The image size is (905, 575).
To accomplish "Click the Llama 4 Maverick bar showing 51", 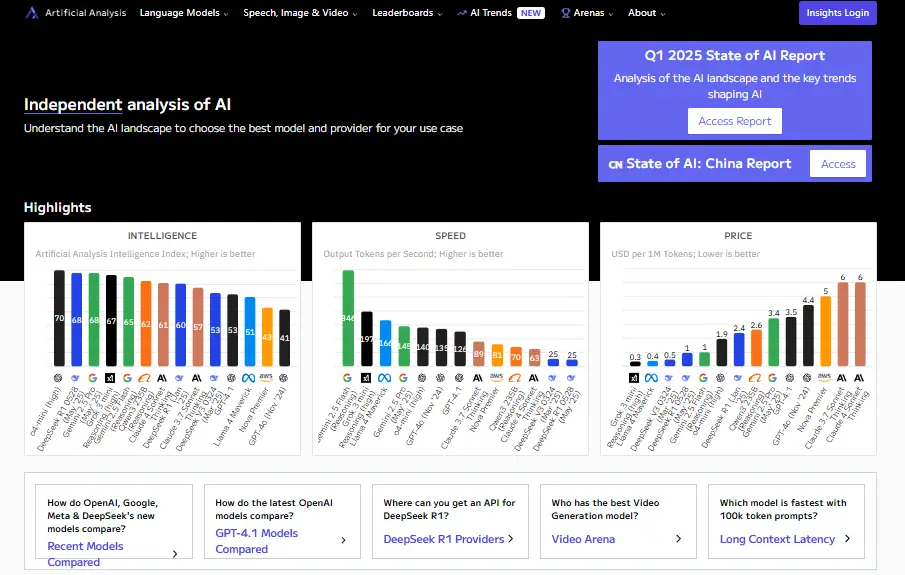I will 249,331.
